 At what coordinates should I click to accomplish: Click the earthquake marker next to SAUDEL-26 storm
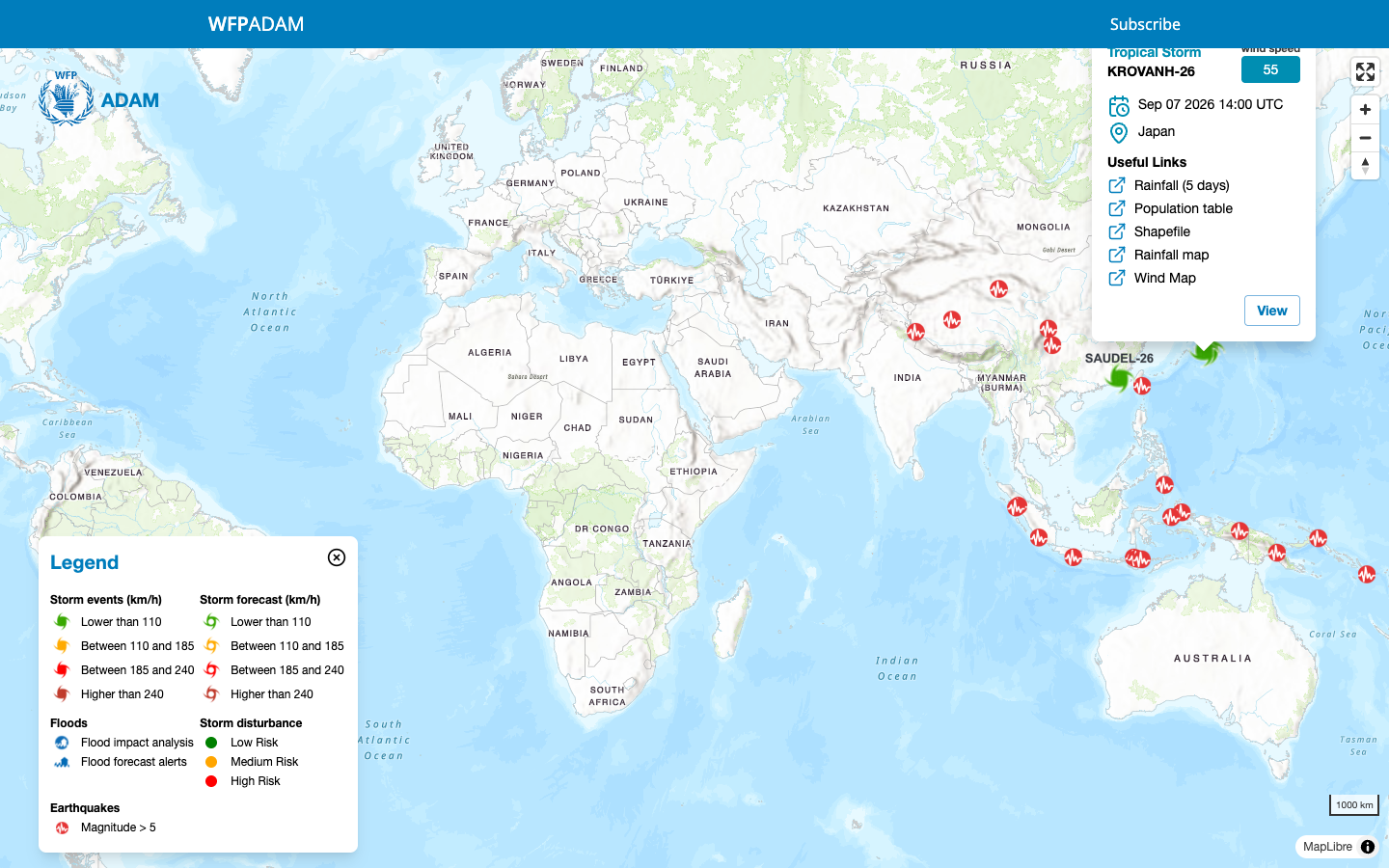[1142, 386]
